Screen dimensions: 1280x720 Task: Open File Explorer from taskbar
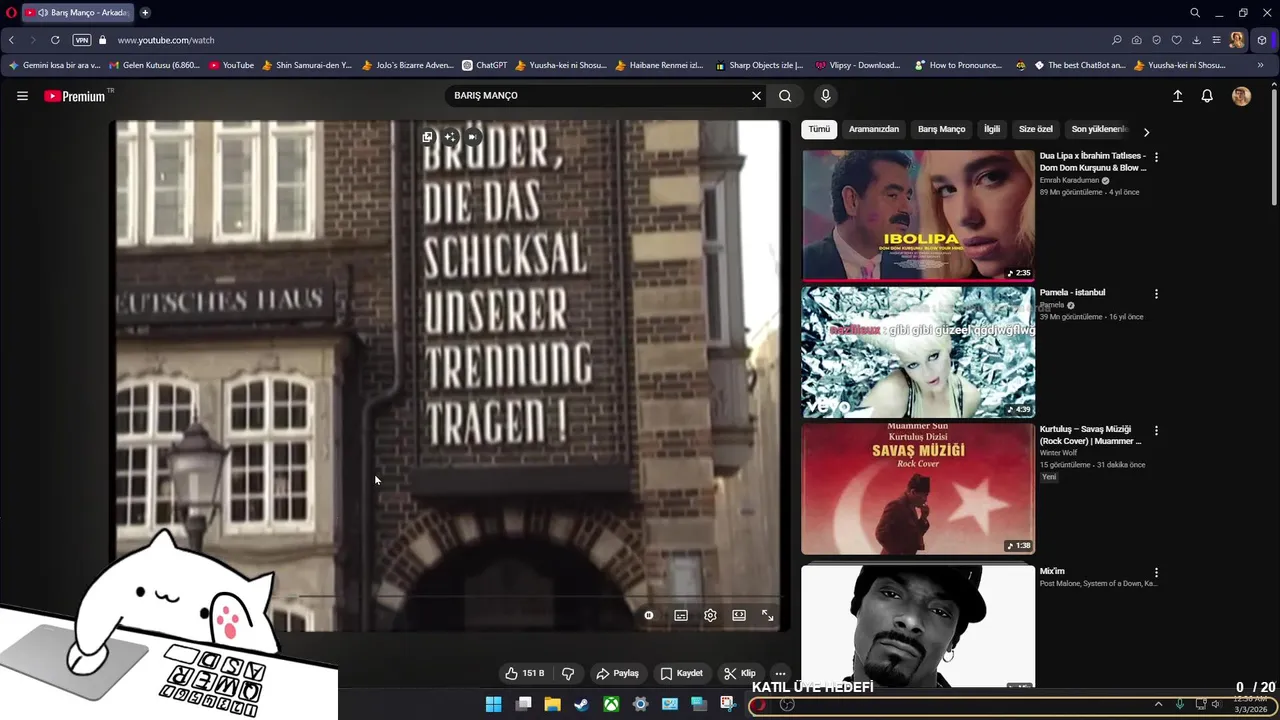[x=552, y=704]
